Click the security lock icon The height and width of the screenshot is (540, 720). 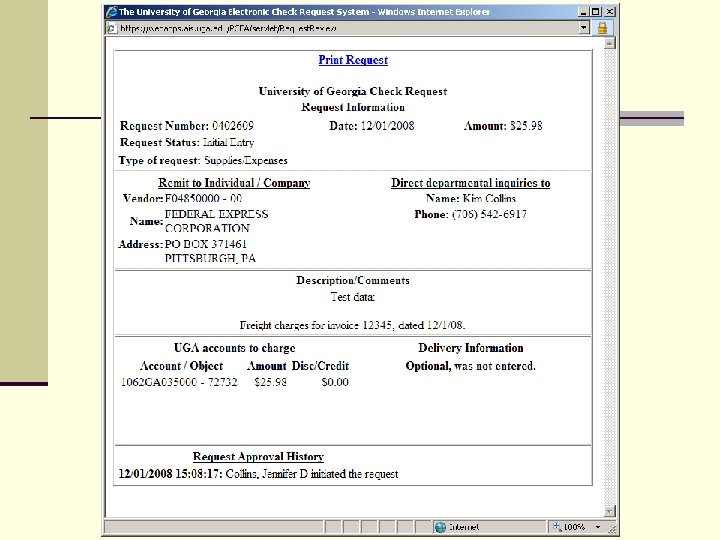point(602,28)
